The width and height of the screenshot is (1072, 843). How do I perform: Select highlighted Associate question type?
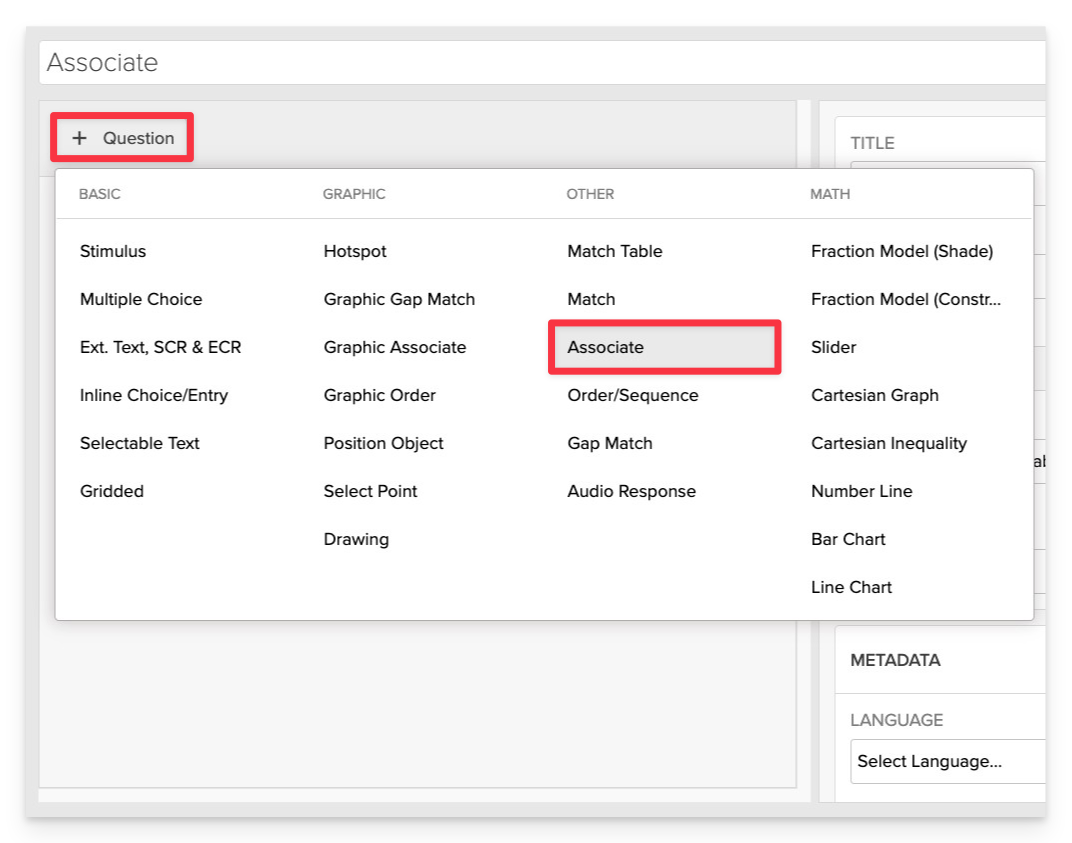[x=664, y=347]
